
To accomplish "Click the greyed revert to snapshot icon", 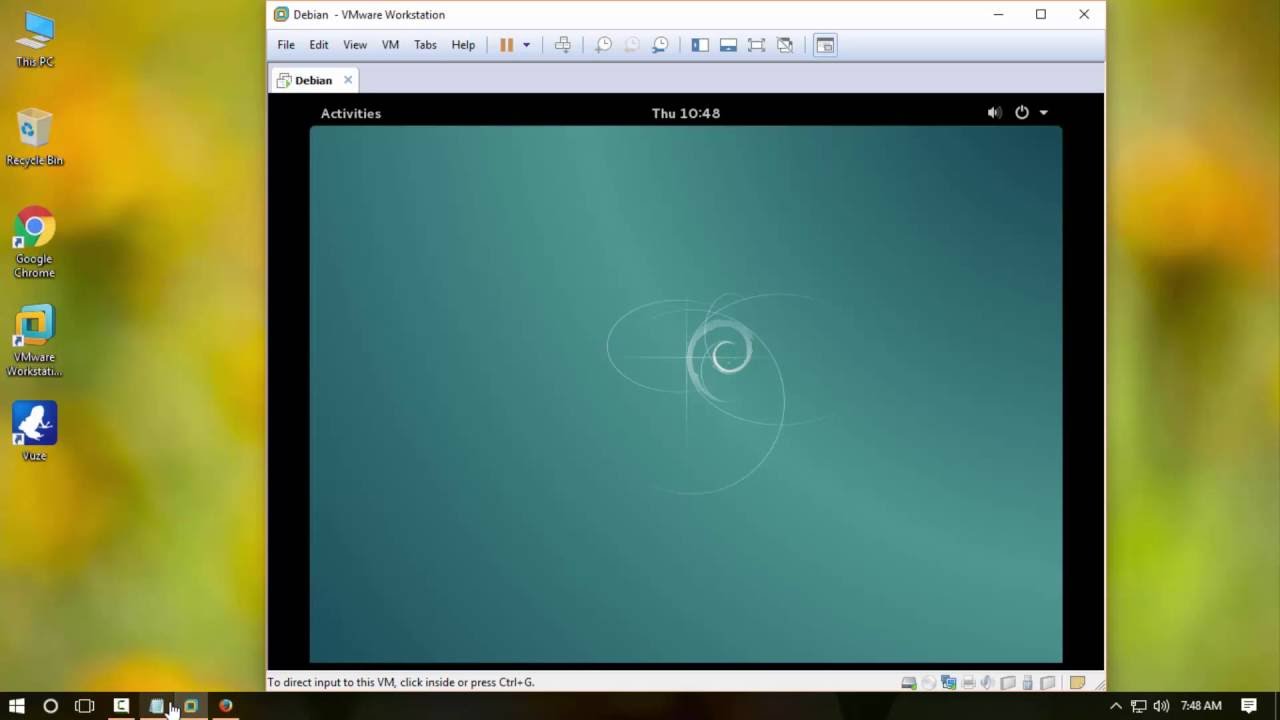I will [632, 45].
